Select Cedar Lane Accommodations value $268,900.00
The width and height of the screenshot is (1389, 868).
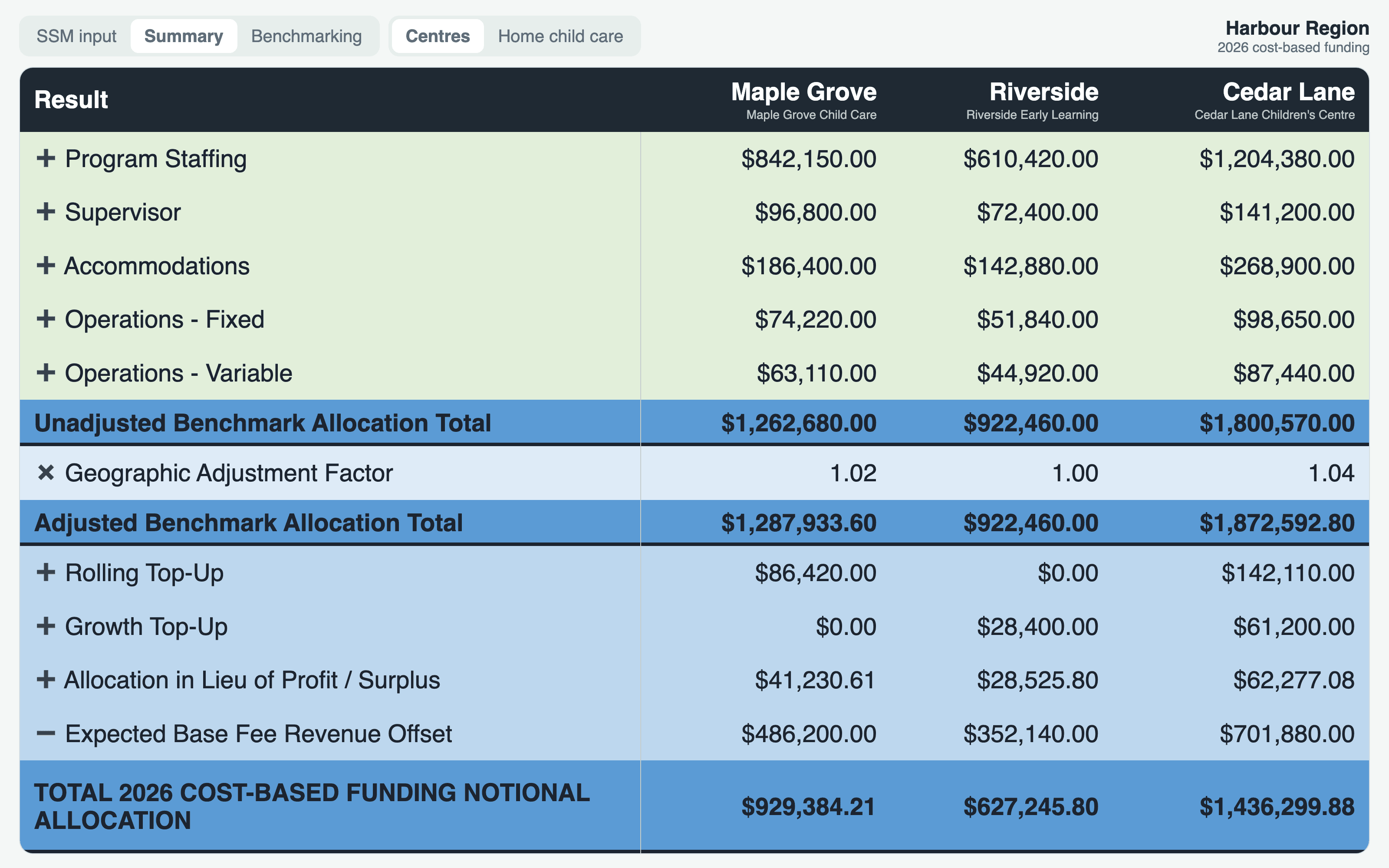[x=1287, y=266]
